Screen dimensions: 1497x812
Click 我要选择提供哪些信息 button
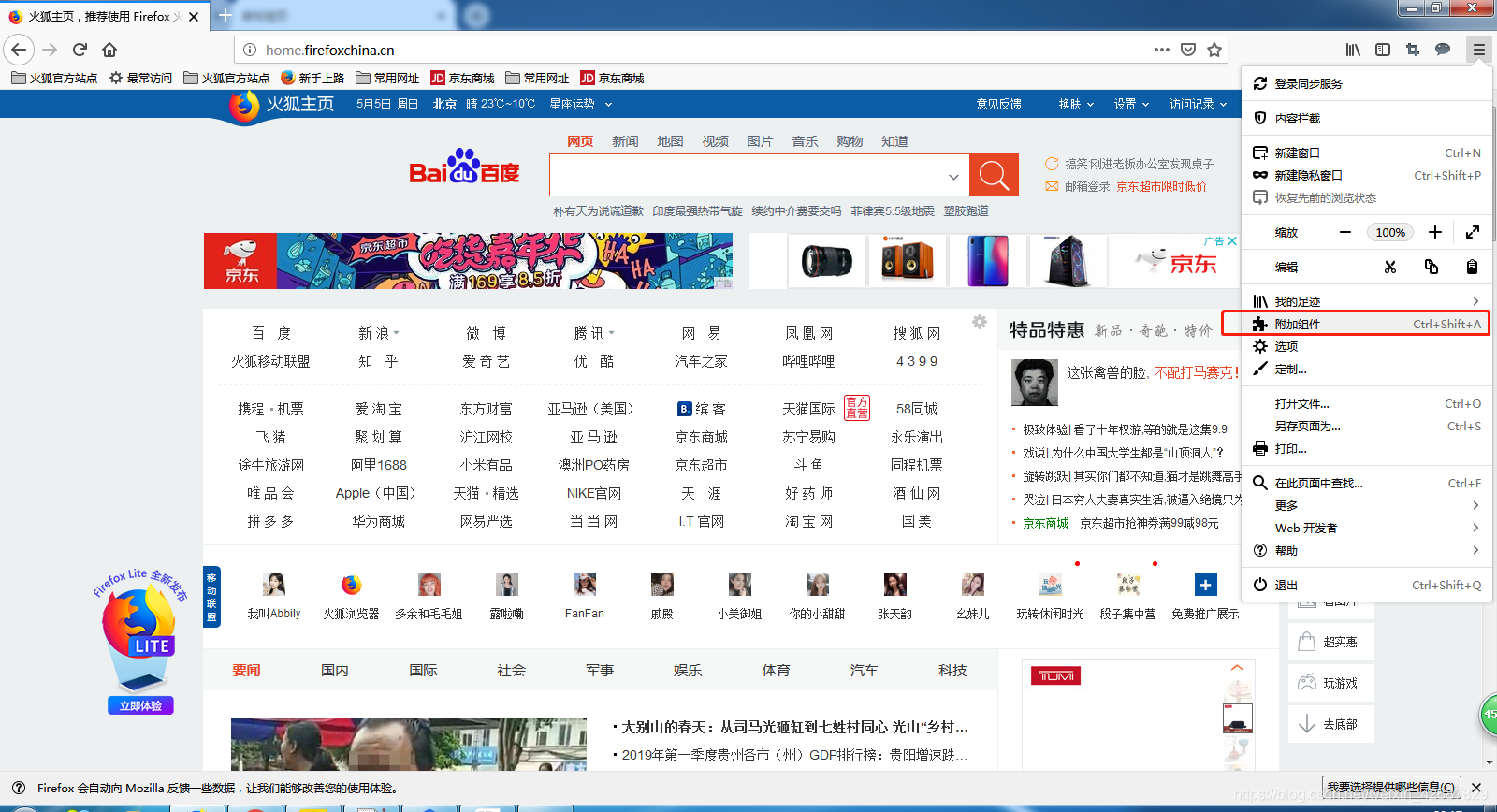point(1391,787)
